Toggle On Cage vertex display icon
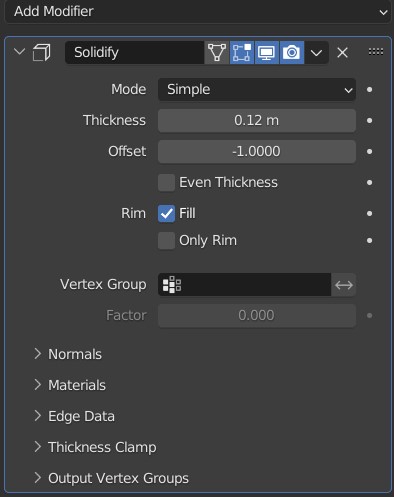The image size is (394, 497). pyautogui.click(x=217, y=53)
